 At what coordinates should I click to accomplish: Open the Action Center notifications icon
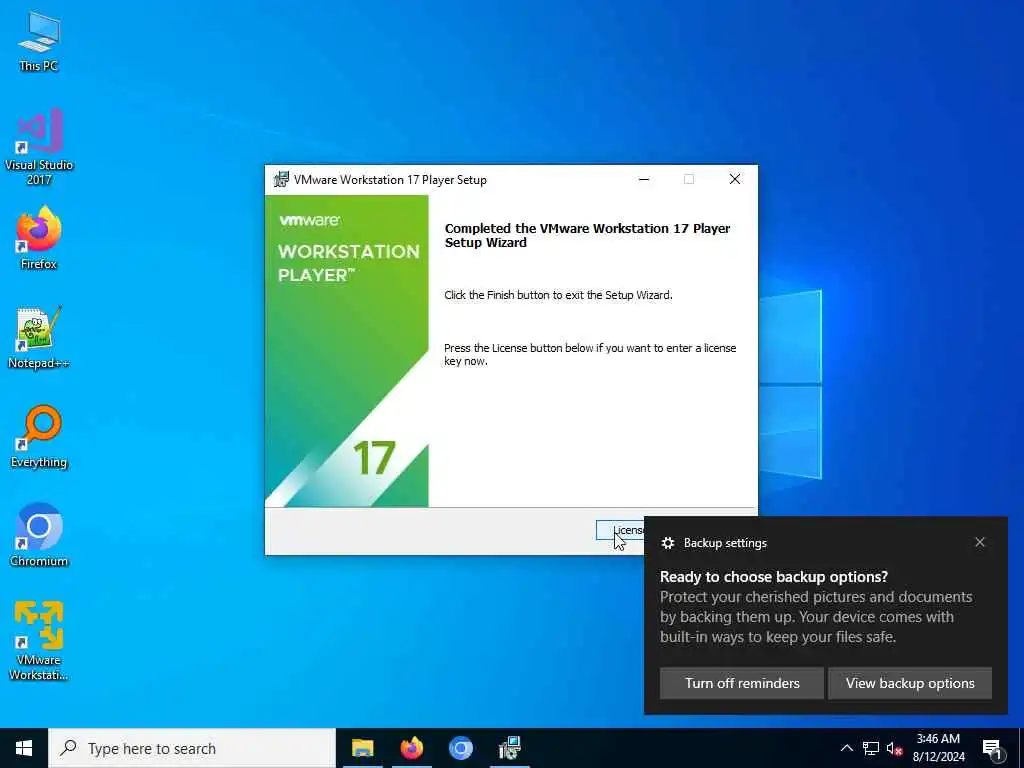pos(992,749)
